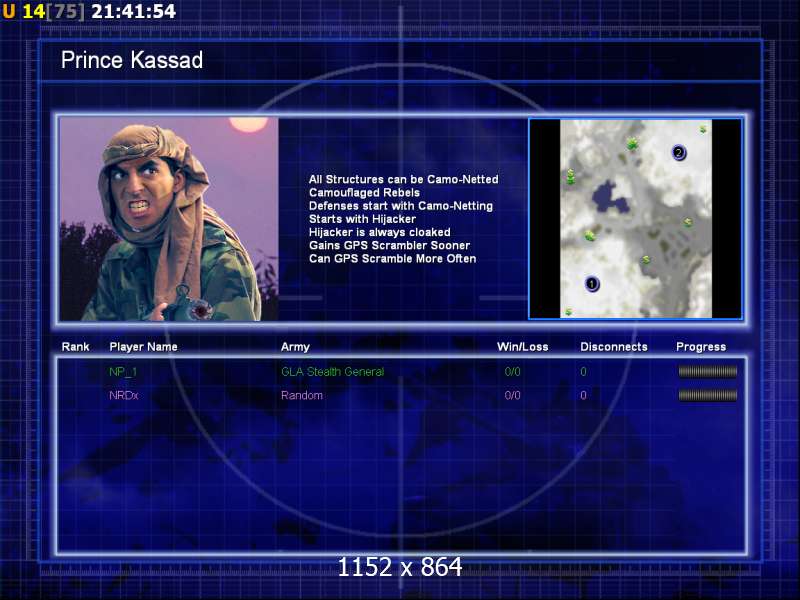Screen dimensions: 800x600
Task: Click the Prince Kassad title
Action: (x=132, y=60)
